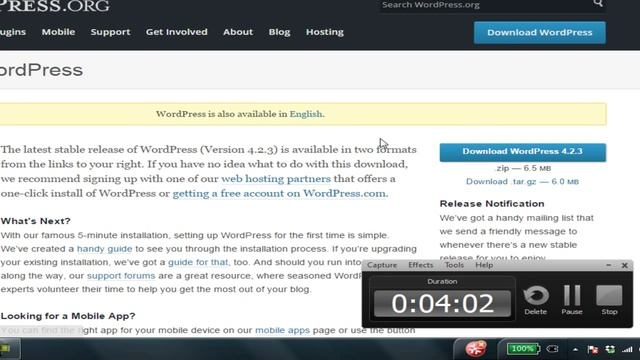
Task: Close the recorder window
Action: [x=624, y=265]
